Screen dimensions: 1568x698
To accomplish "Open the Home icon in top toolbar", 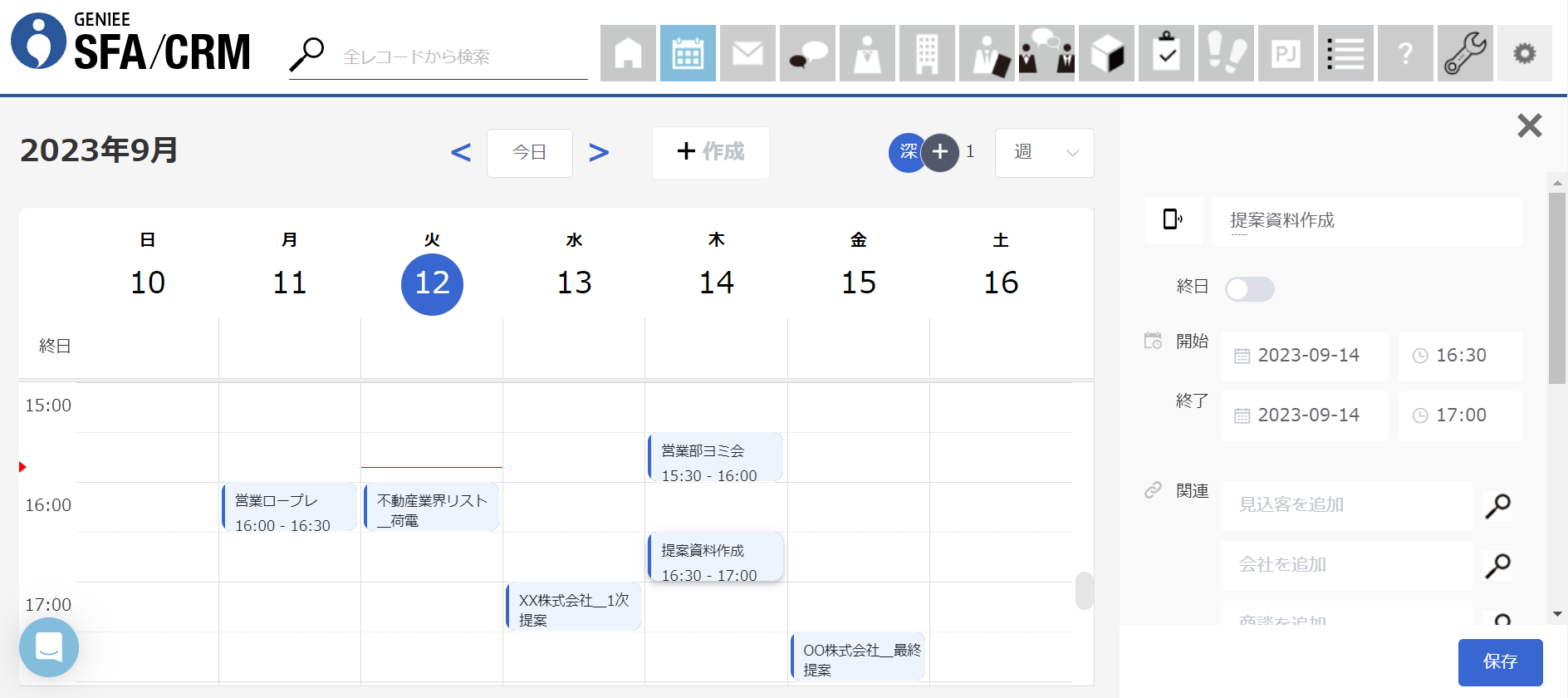I will coord(628,53).
